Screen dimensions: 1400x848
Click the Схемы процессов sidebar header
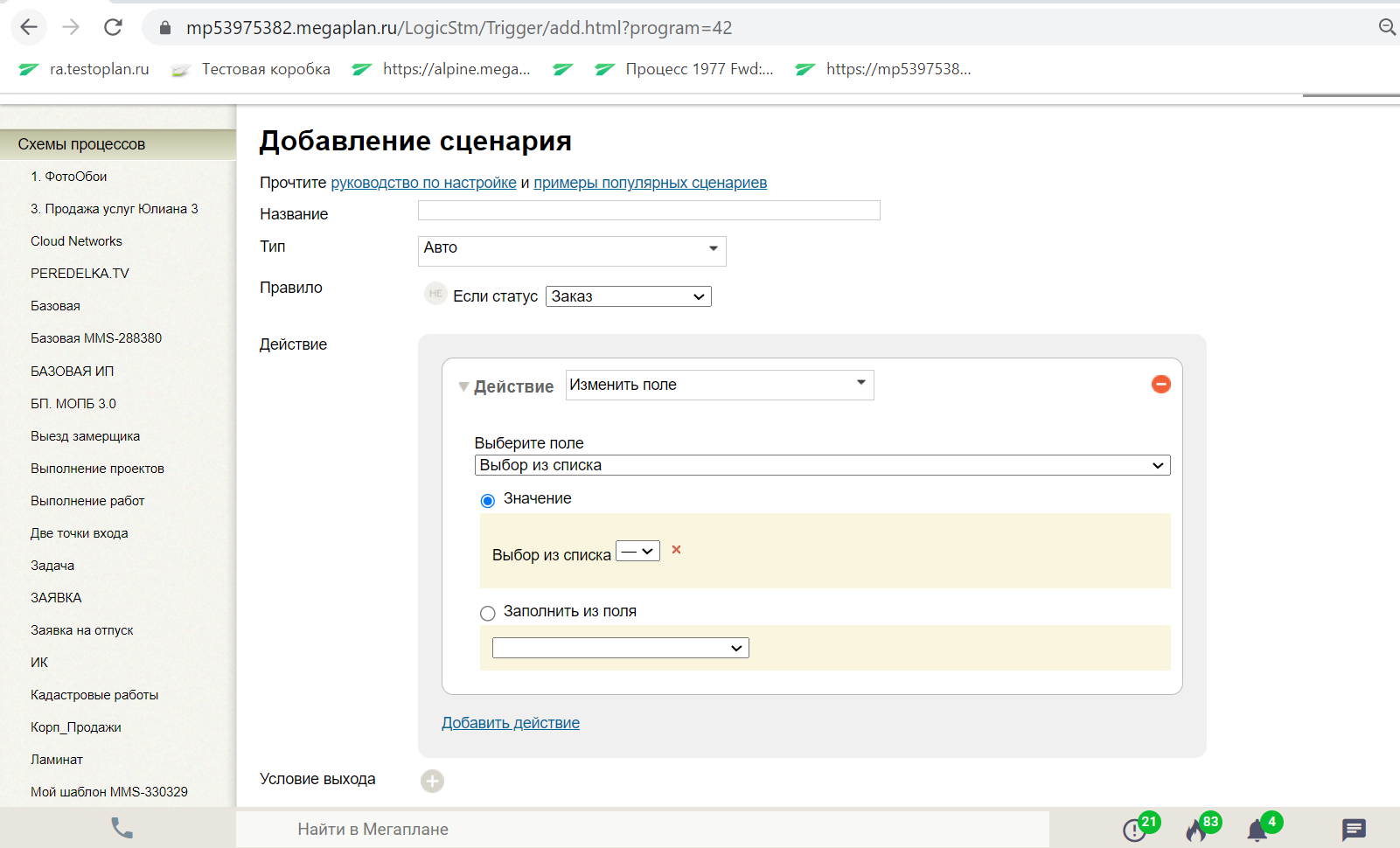pos(118,144)
